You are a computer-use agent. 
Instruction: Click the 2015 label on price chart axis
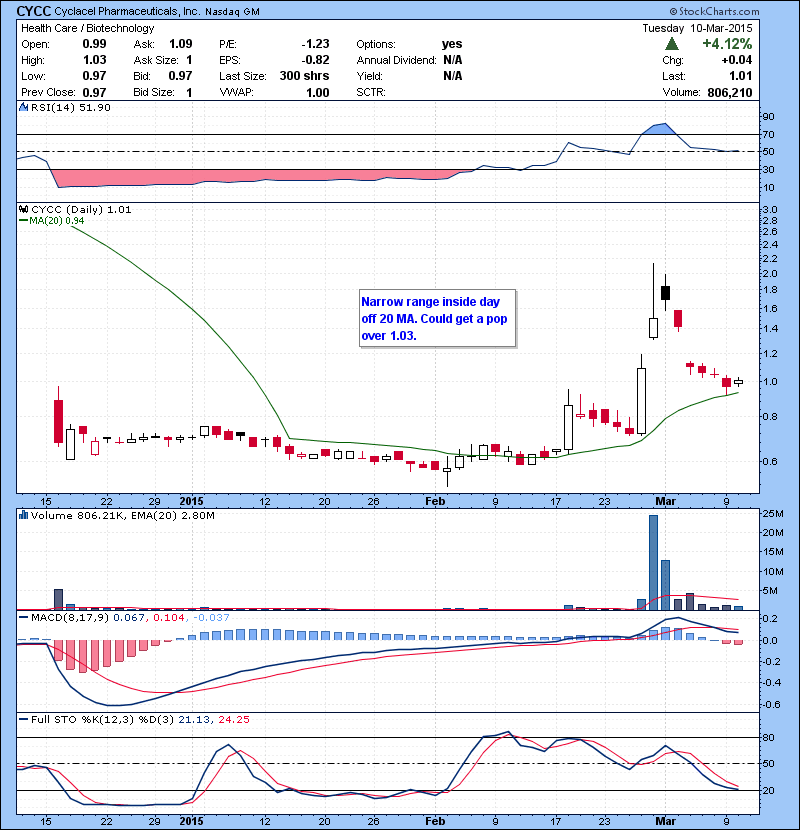191,501
